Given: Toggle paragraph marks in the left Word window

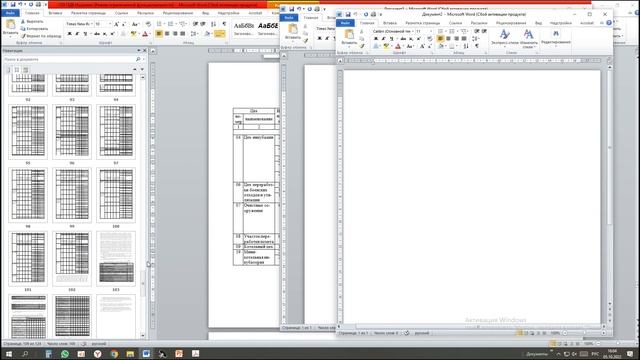Looking at the screenshot, I should tap(224, 24).
